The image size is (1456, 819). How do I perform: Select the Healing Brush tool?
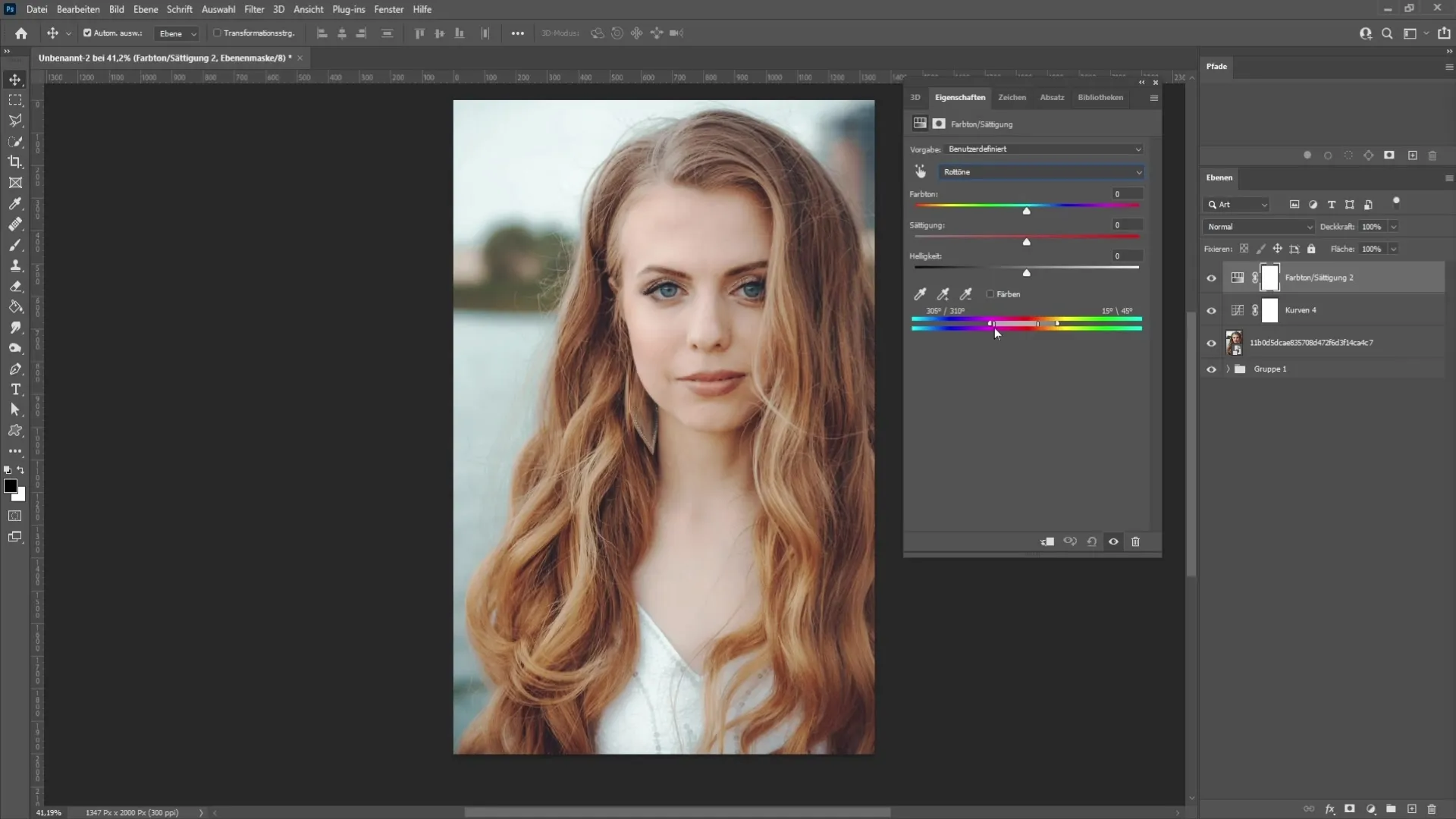click(15, 223)
